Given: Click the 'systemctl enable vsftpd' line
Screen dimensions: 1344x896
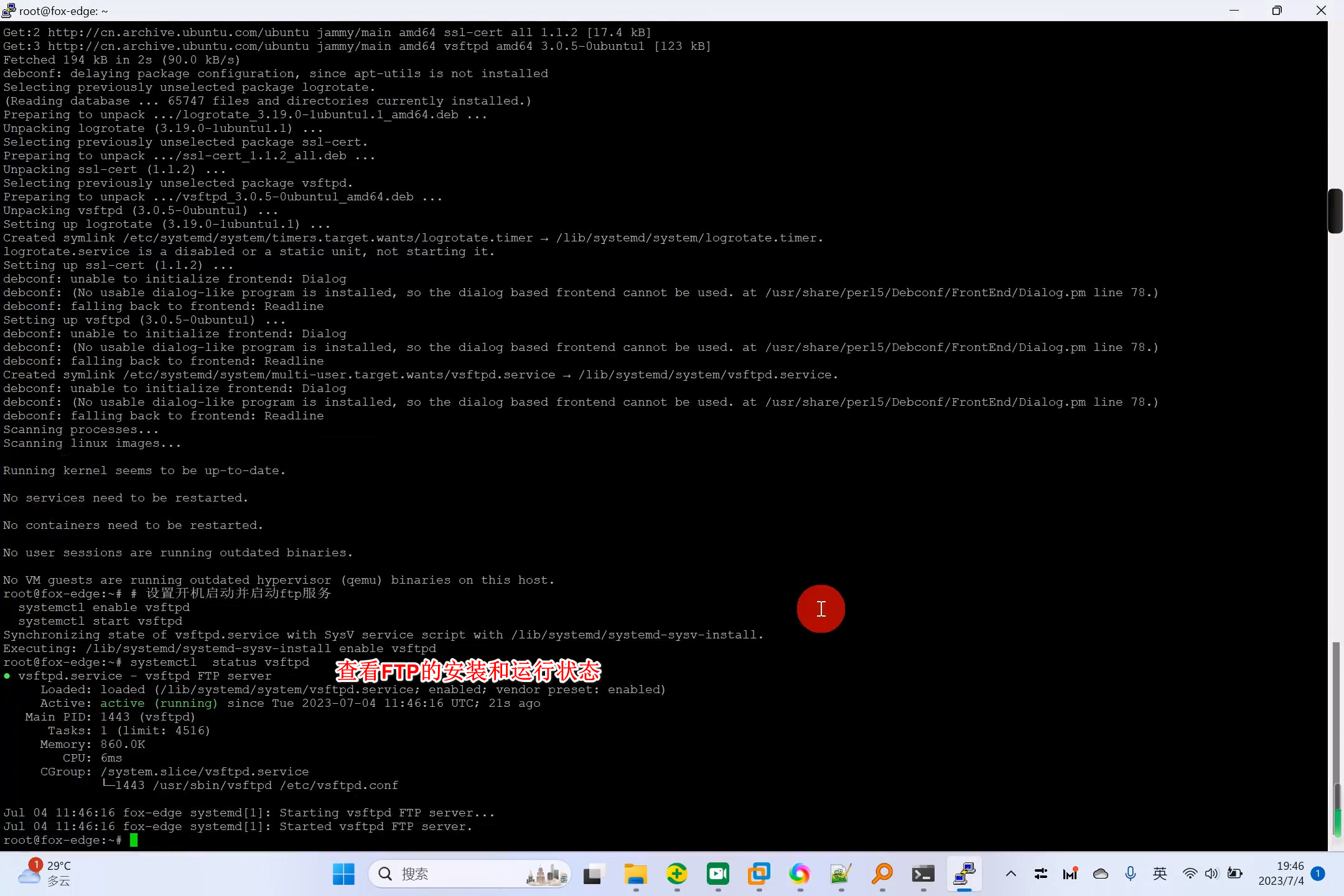Looking at the screenshot, I should 104,608.
